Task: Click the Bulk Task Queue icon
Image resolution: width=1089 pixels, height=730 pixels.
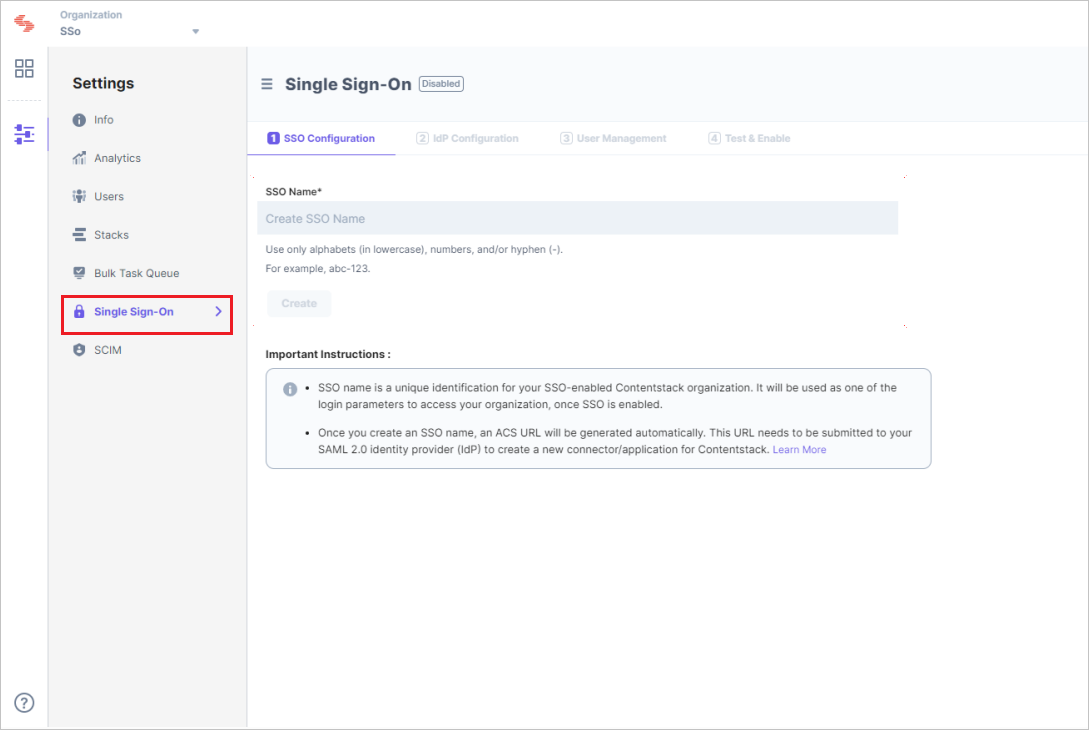Action: [x=79, y=272]
